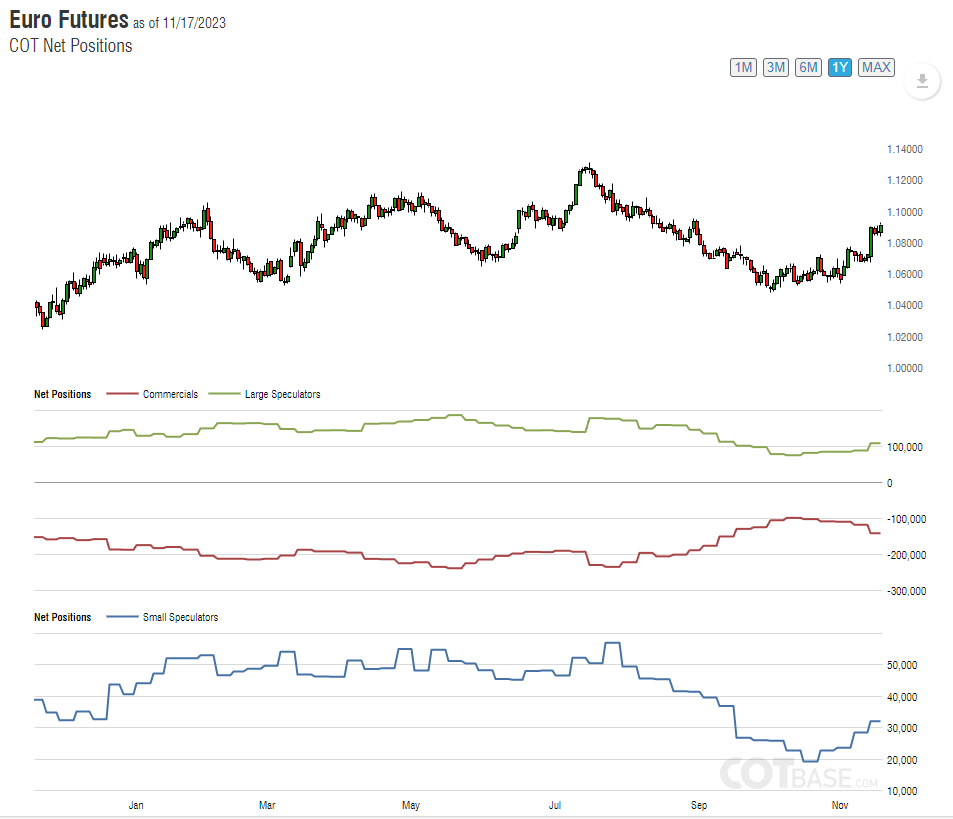Click the 1.14000 price axis label
The width and height of the screenshot is (953, 819).
click(x=904, y=150)
